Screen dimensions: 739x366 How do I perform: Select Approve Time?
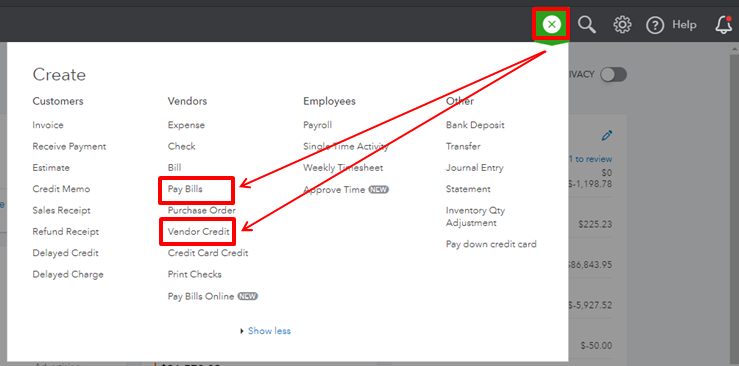(334, 189)
